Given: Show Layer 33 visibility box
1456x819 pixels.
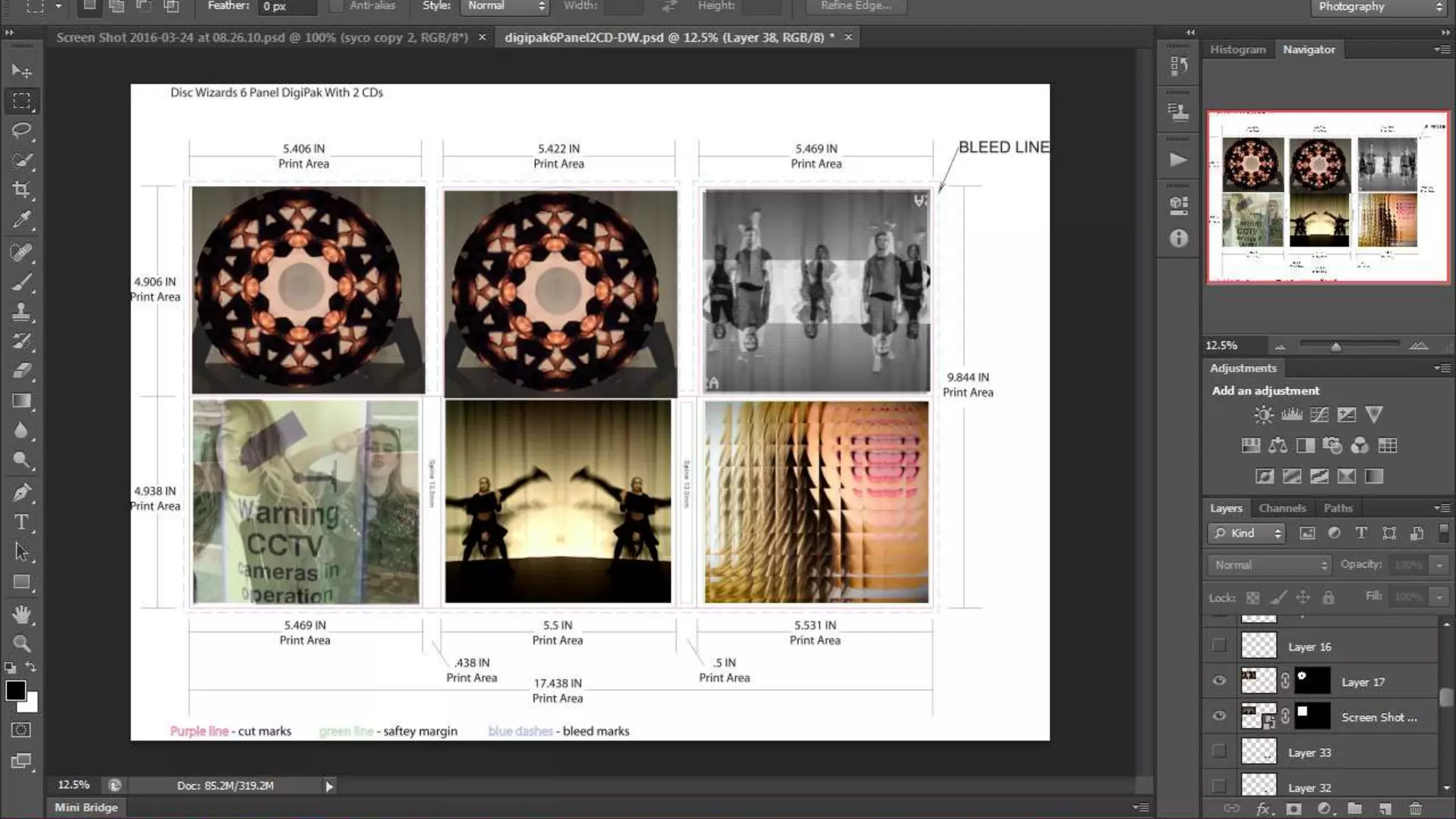Looking at the screenshot, I should pos(1219,751).
